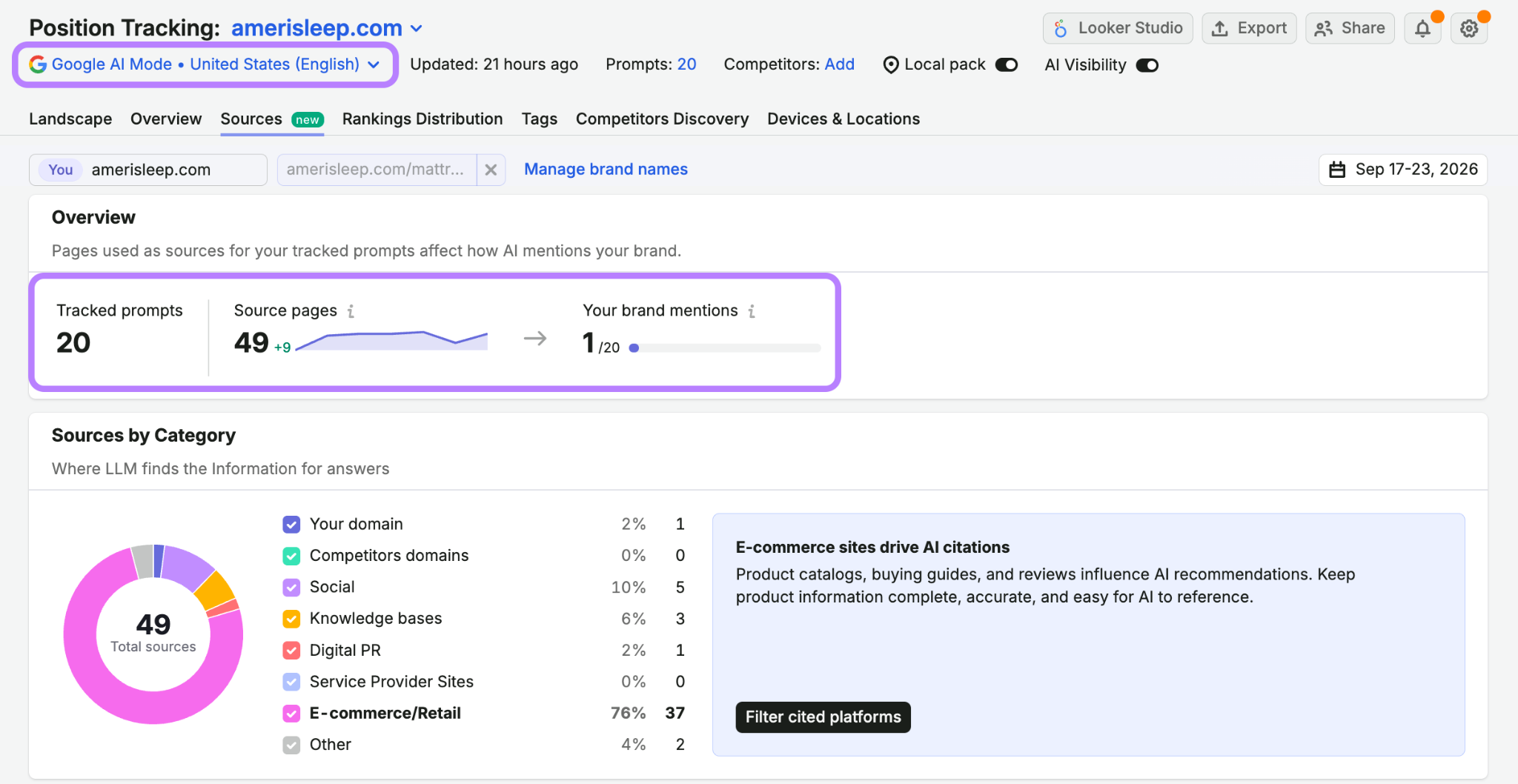Click info icon next to Source pages
Screen dimensions: 1518x784
pyautogui.click(x=351, y=311)
